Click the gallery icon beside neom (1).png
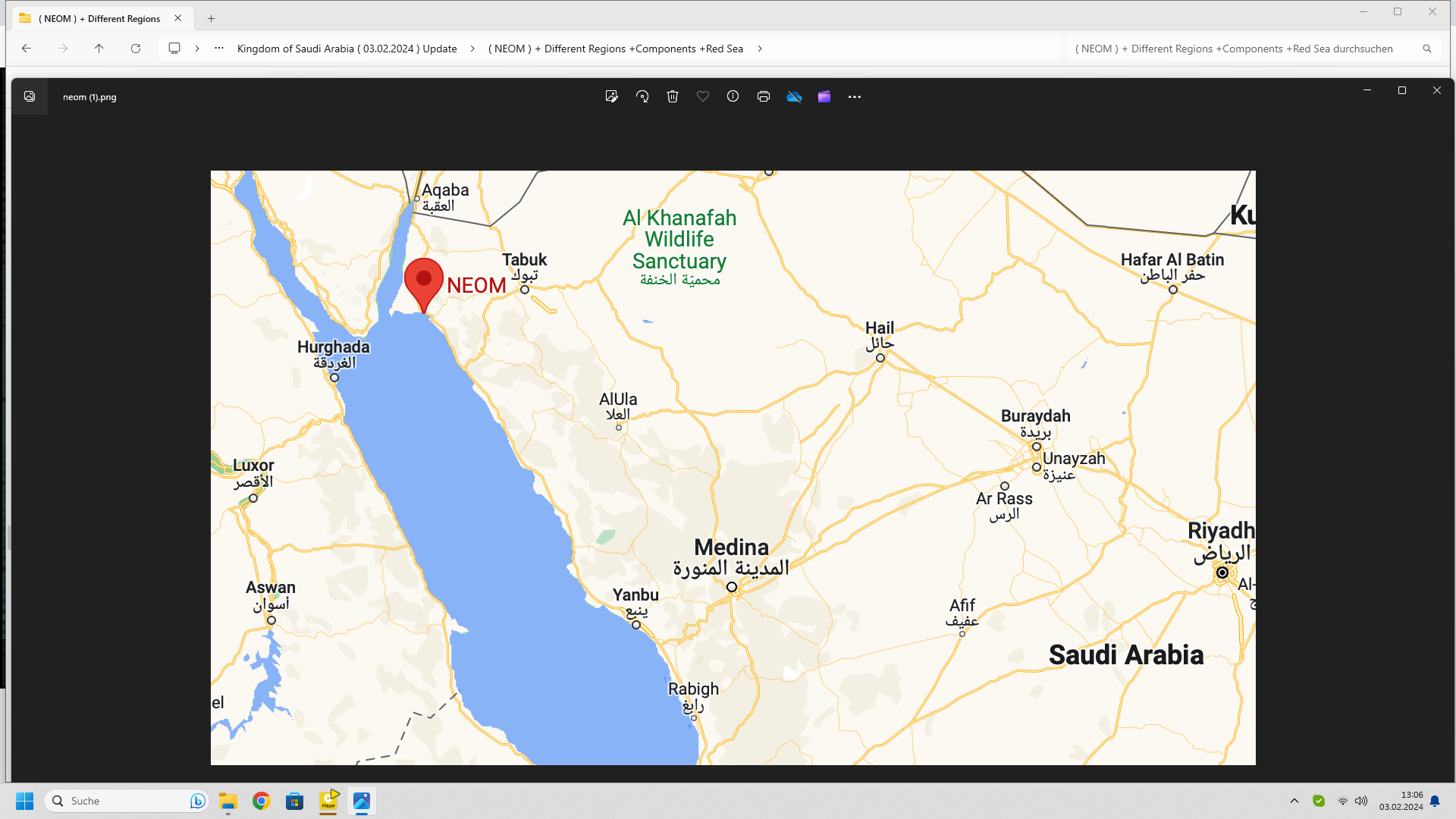This screenshot has height=819, width=1456. coord(30,96)
